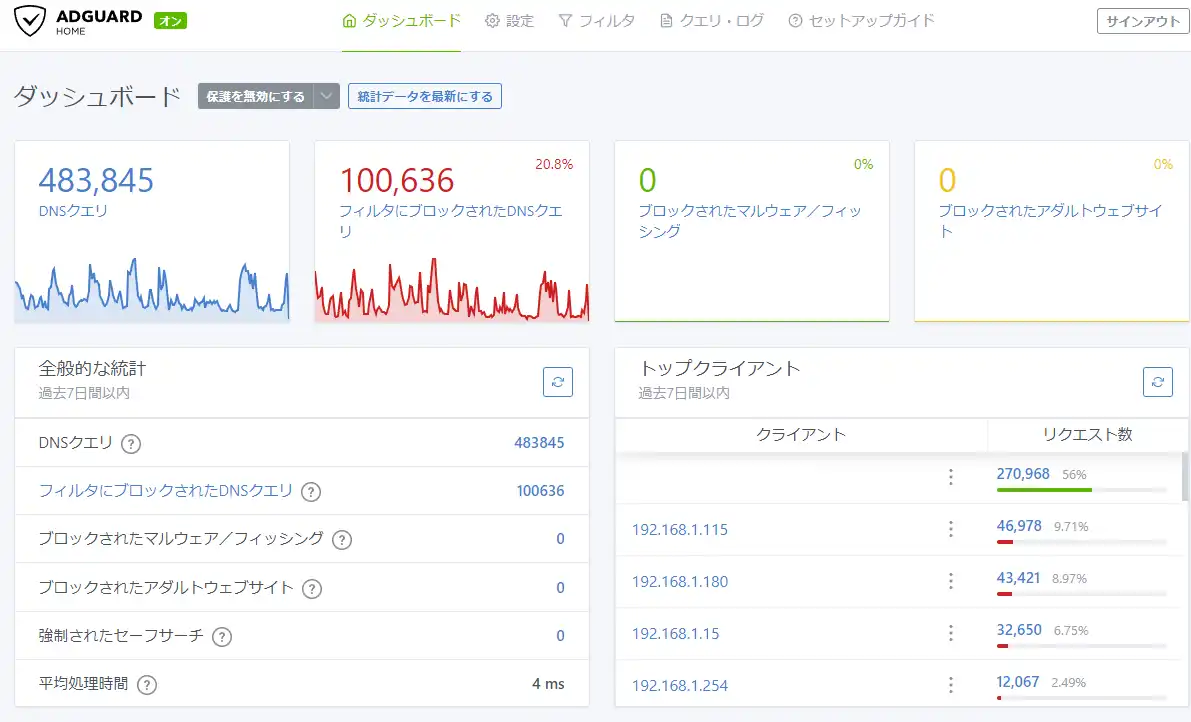Open client link 192.168.1.254

click(x=680, y=686)
